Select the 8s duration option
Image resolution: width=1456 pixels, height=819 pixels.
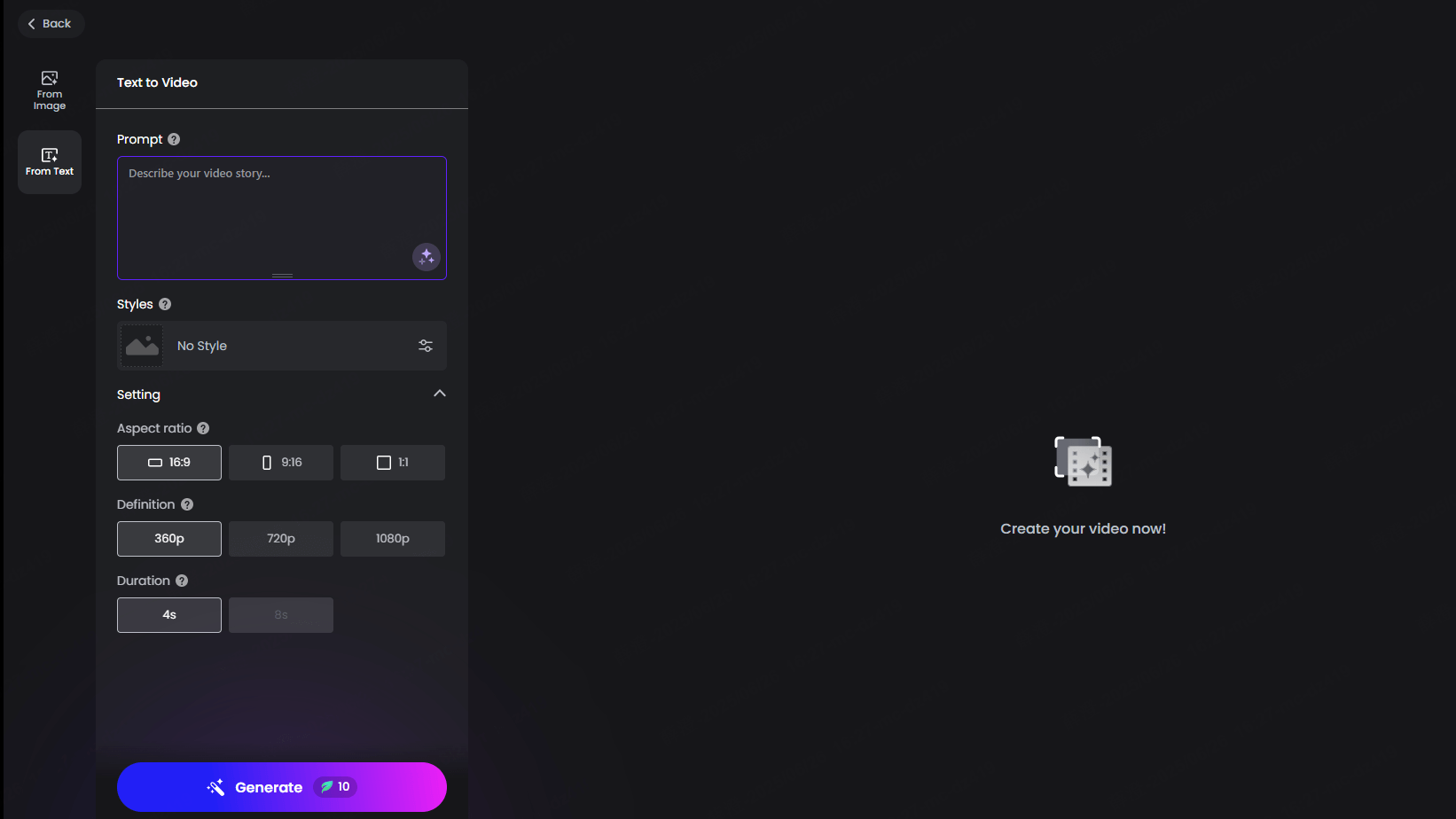[281, 615]
